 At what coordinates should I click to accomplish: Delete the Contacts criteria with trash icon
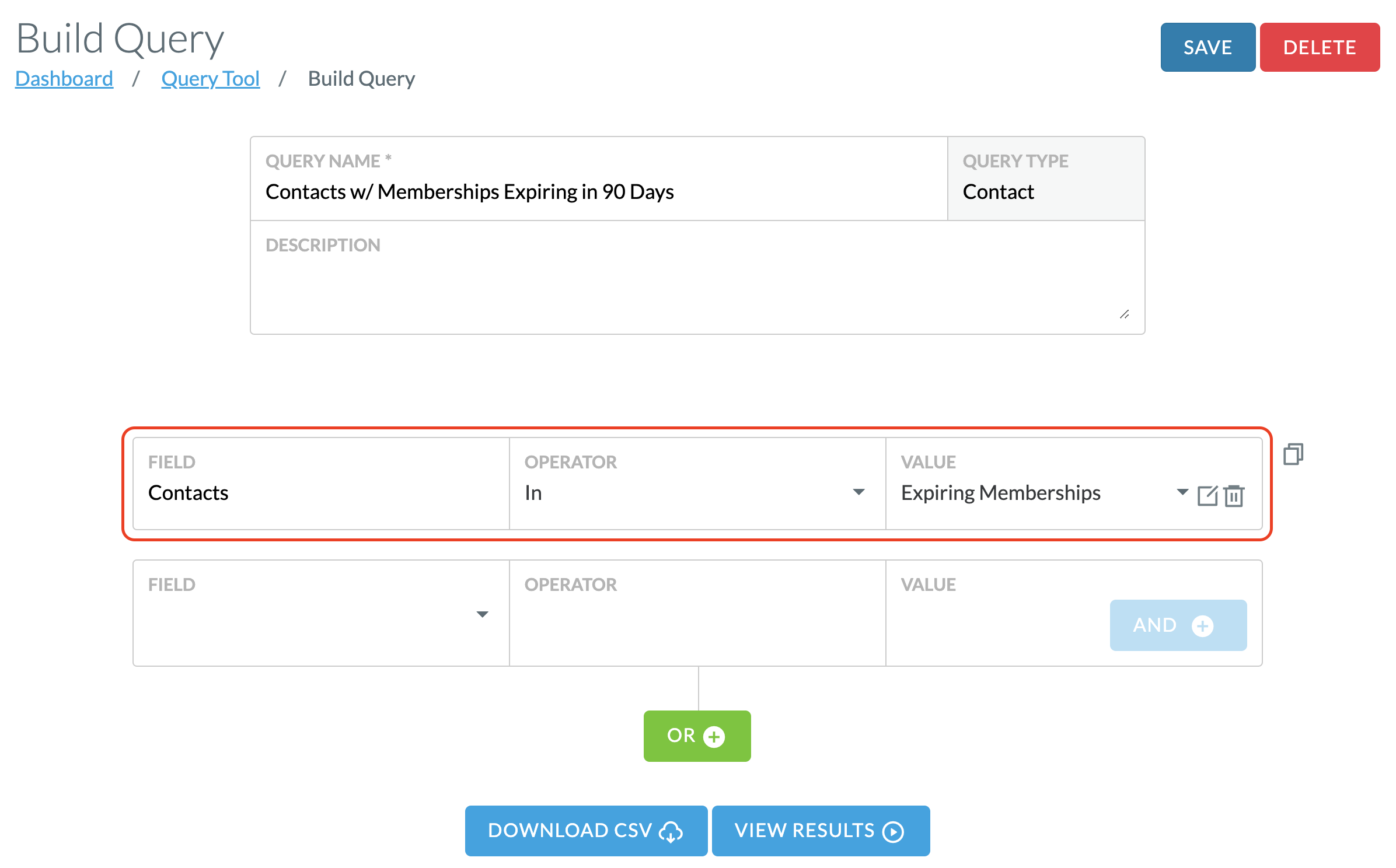(x=1234, y=496)
